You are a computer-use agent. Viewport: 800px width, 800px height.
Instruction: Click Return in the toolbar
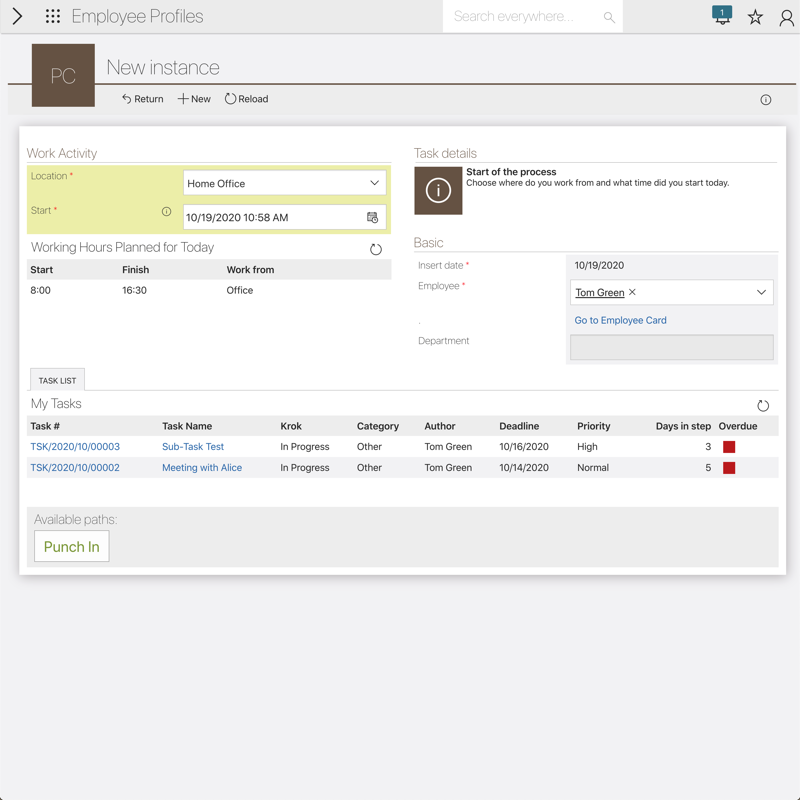point(142,99)
